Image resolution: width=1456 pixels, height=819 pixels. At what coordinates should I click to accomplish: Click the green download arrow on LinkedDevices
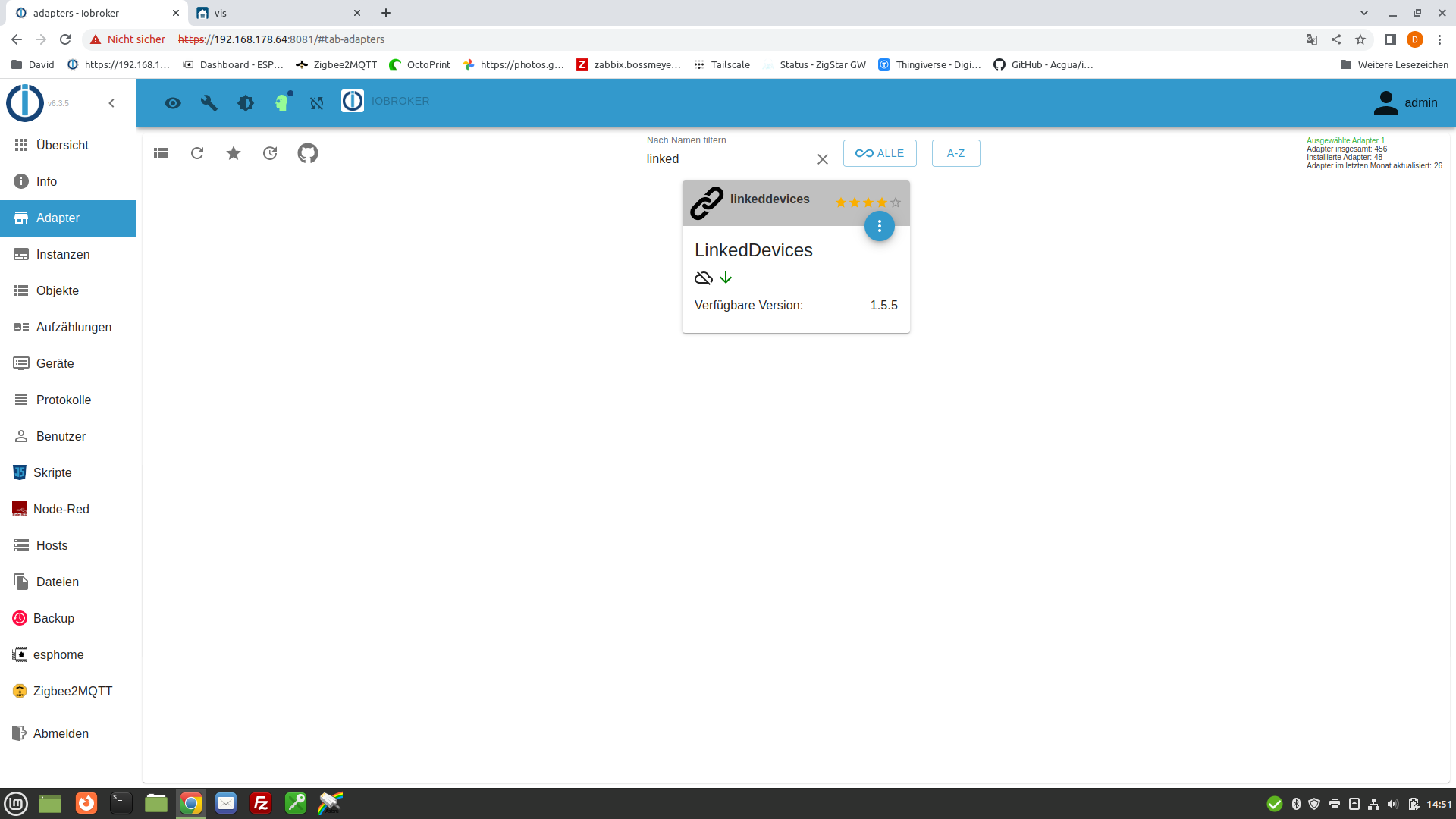pos(726,278)
